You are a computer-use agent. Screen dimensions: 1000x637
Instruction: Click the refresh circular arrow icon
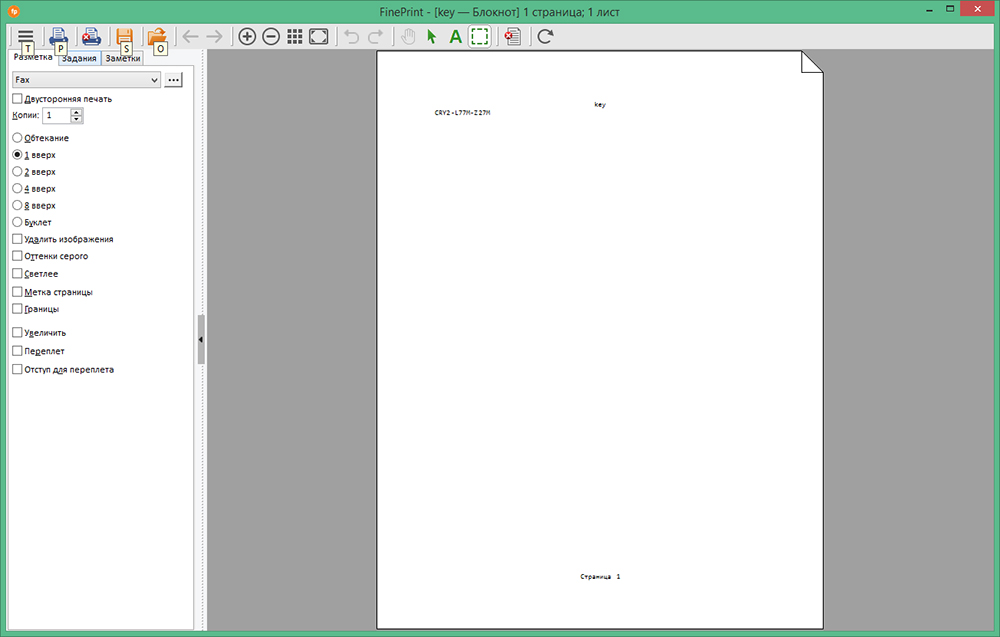(x=545, y=37)
